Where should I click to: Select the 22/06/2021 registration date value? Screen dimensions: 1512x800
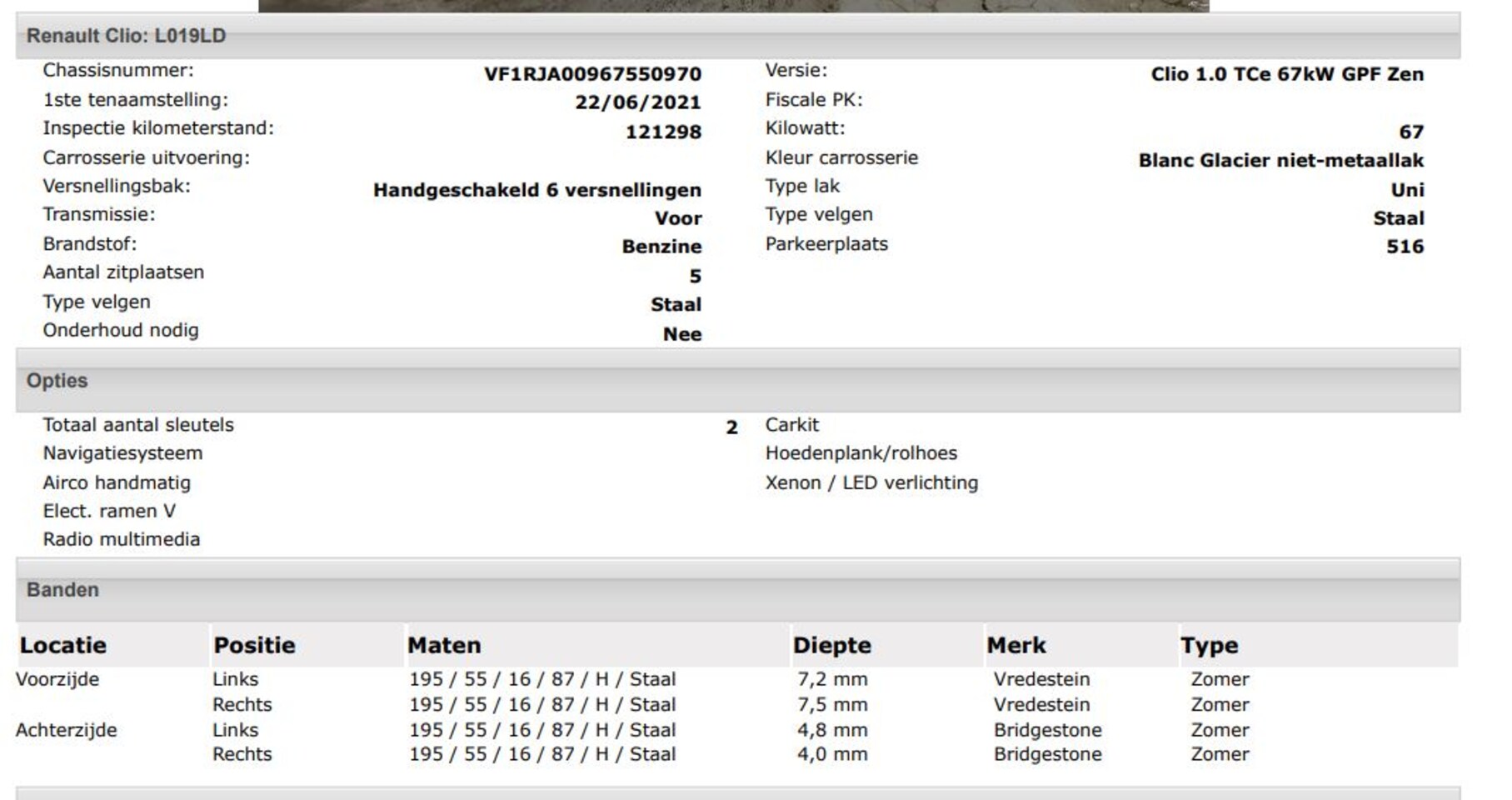click(x=637, y=102)
